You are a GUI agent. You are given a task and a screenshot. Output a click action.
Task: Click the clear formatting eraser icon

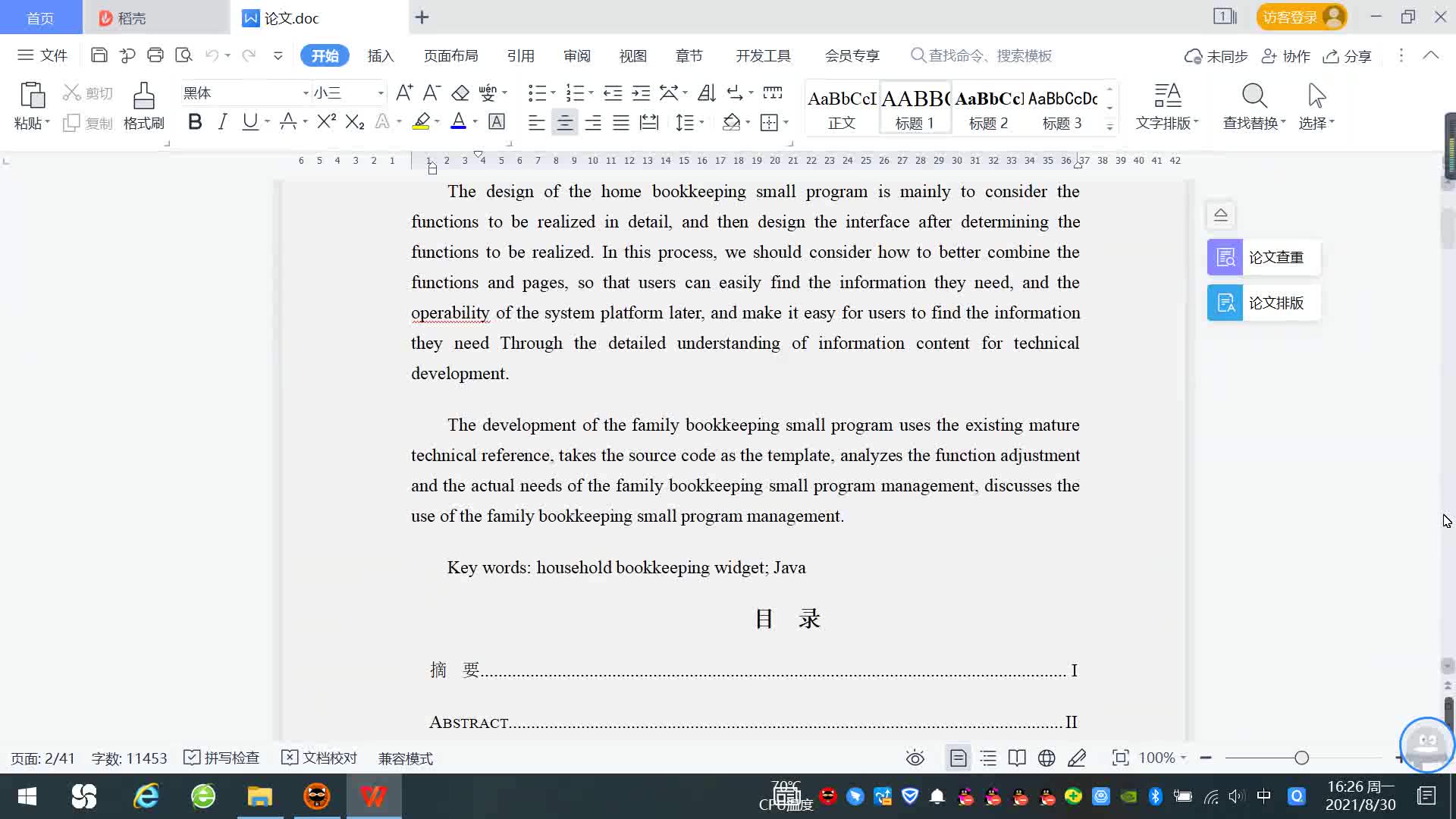click(x=460, y=93)
